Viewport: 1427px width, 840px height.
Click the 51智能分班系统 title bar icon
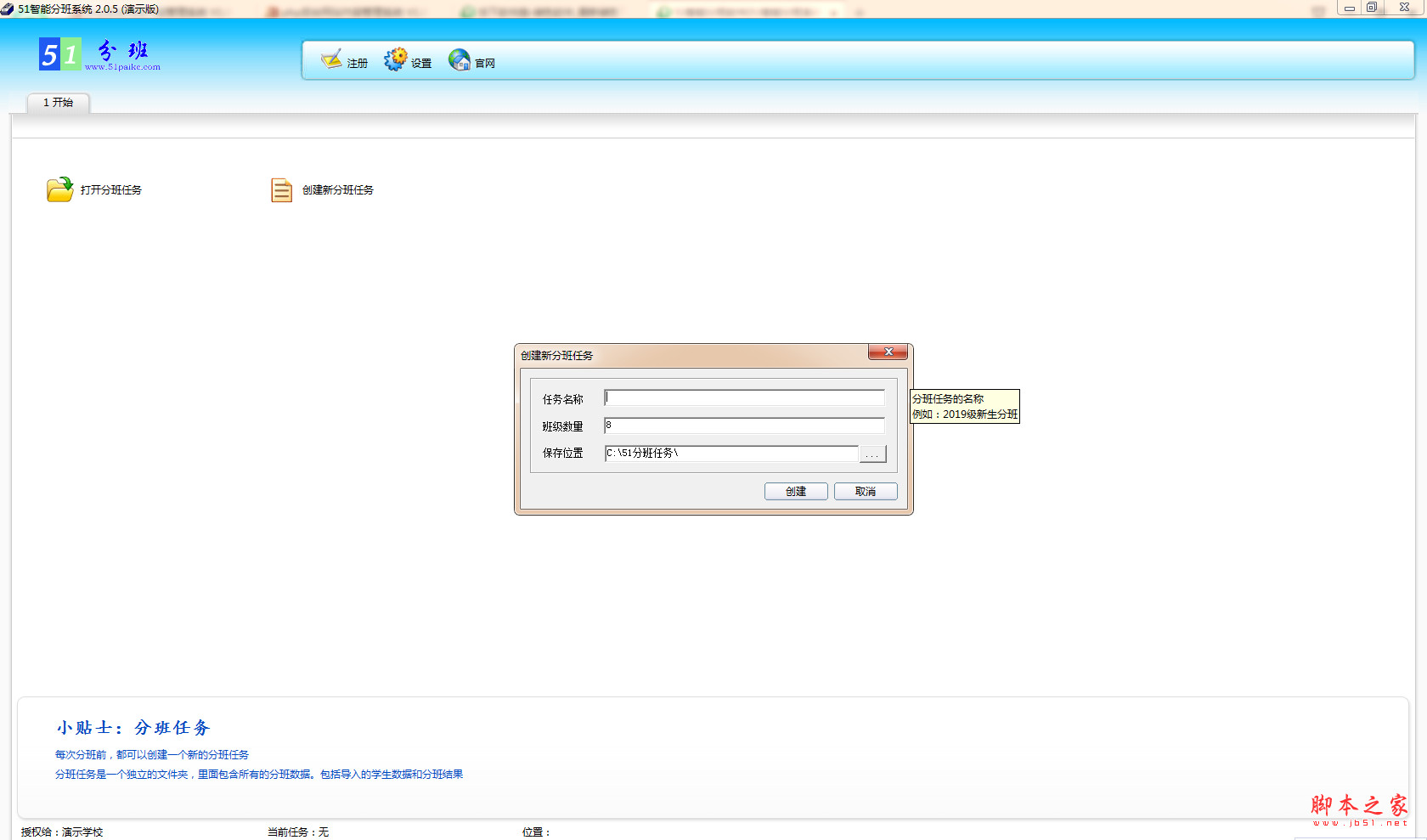click(x=8, y=9)
